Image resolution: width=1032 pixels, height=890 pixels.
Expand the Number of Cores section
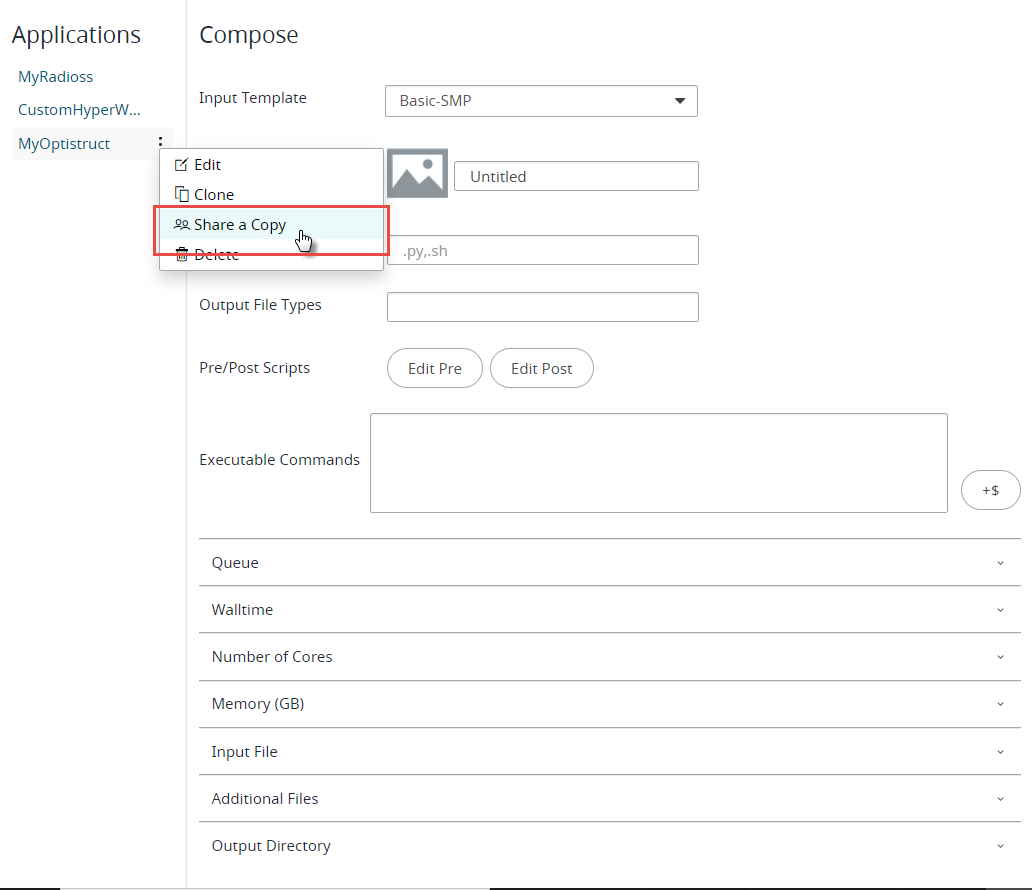coord(609,657)
